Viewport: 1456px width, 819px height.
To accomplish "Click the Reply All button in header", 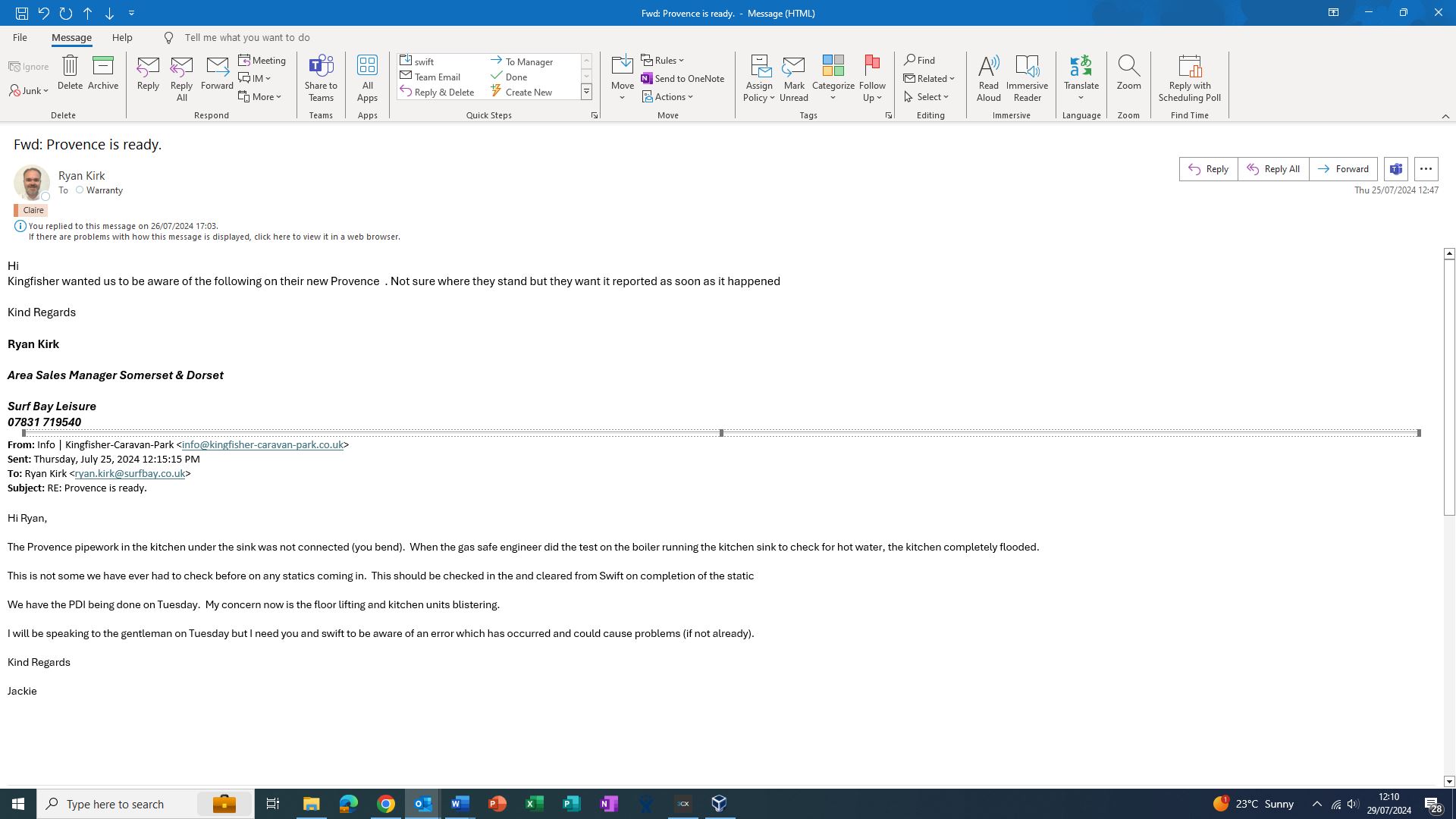I will [1273, 169].
